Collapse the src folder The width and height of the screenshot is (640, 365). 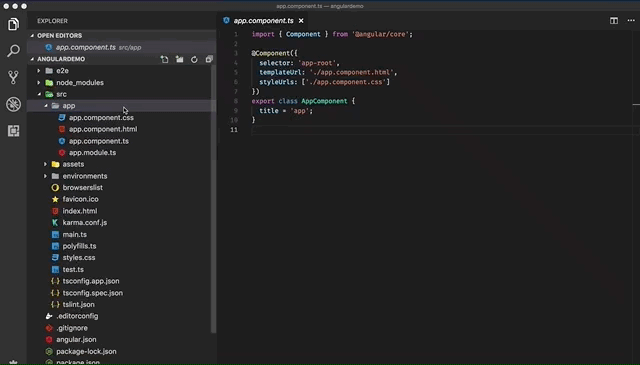coord(39,94)
